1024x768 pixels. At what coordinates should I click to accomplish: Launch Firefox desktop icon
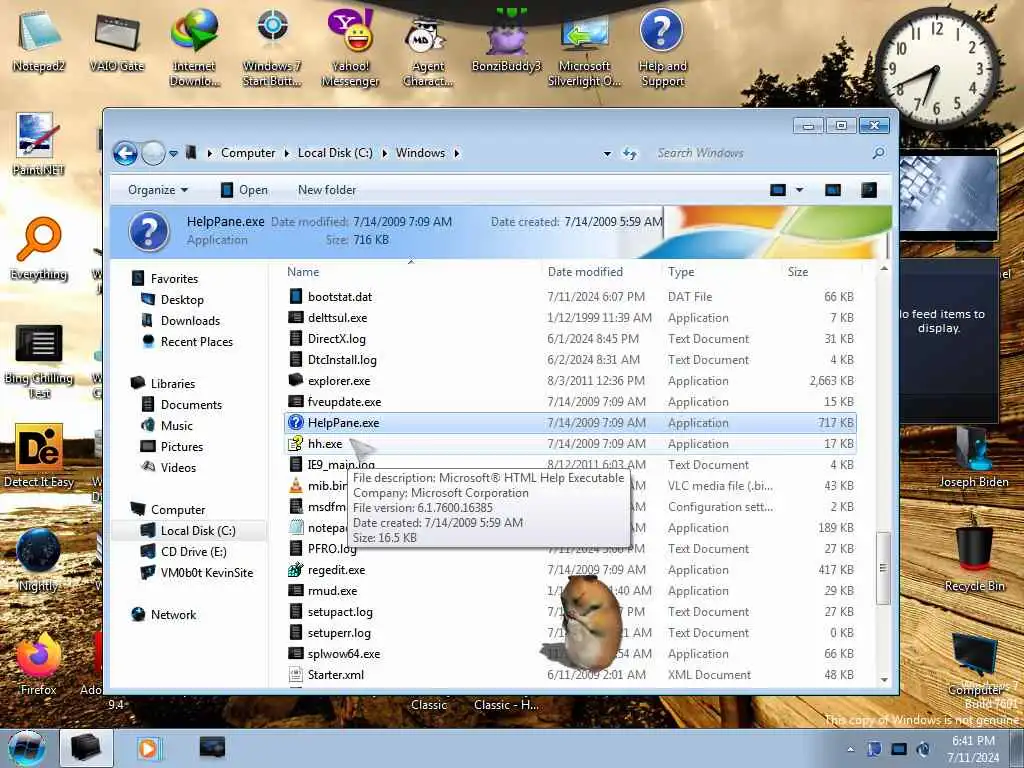39,665
